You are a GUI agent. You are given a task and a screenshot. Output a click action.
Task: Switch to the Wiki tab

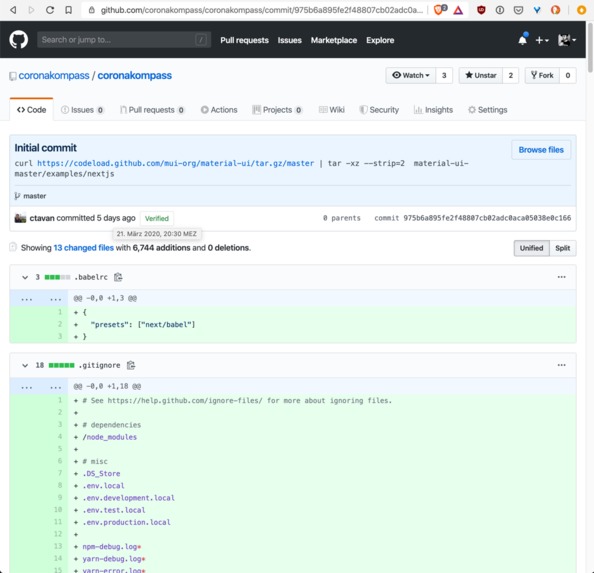(331, 110)
